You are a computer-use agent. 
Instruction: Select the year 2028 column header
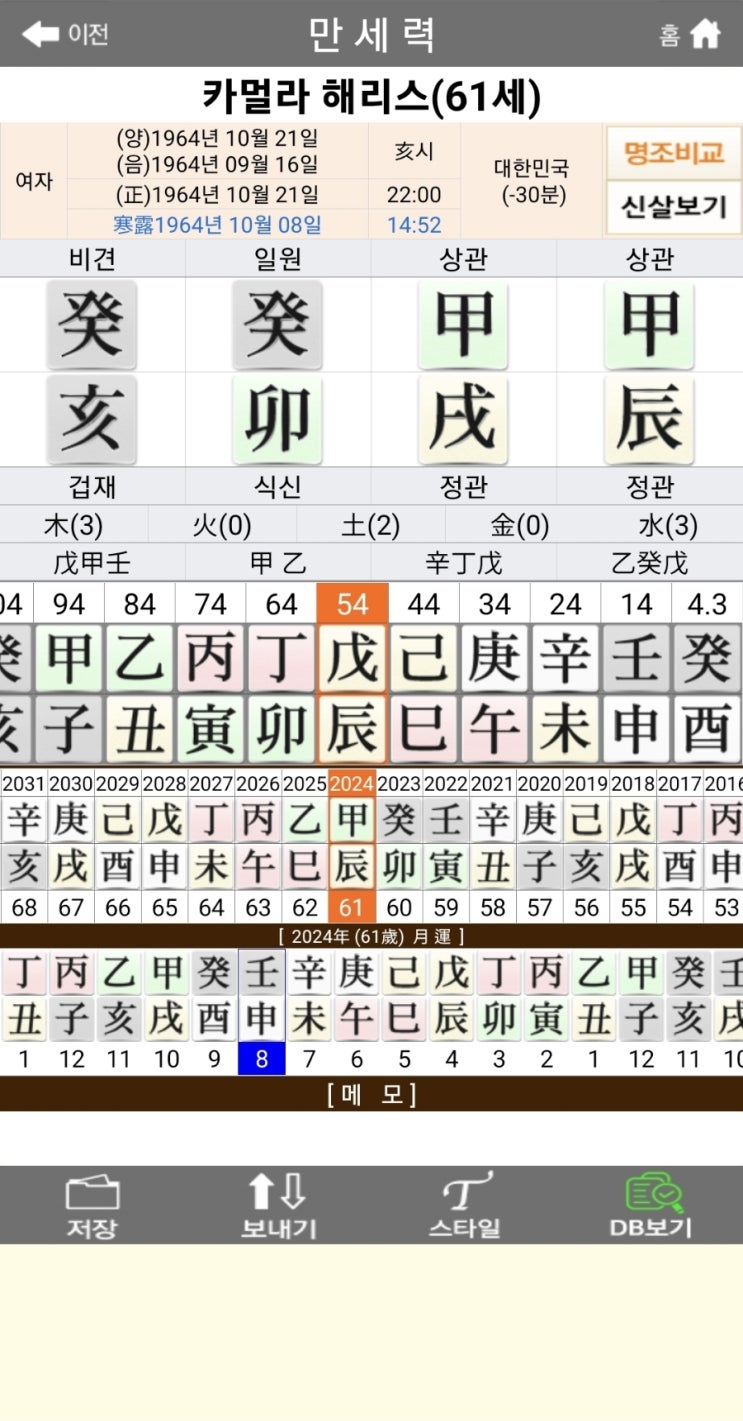pyautogui.click(x=164, y=783)
